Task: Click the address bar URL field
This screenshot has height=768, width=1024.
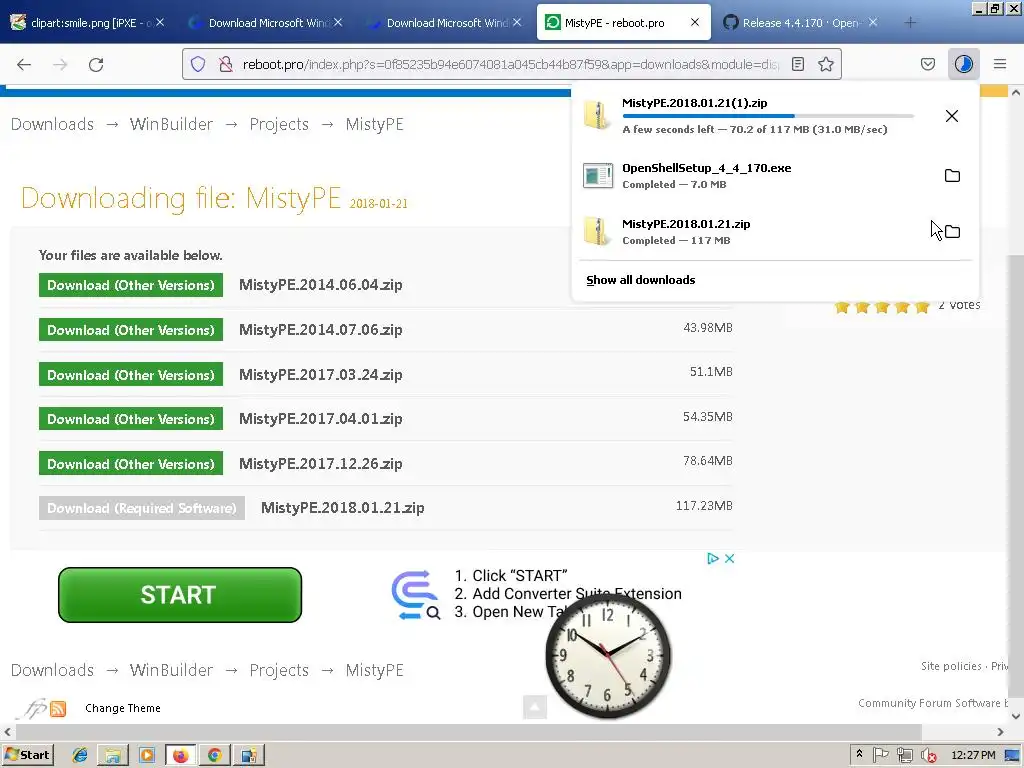Action: click(509, 64)
